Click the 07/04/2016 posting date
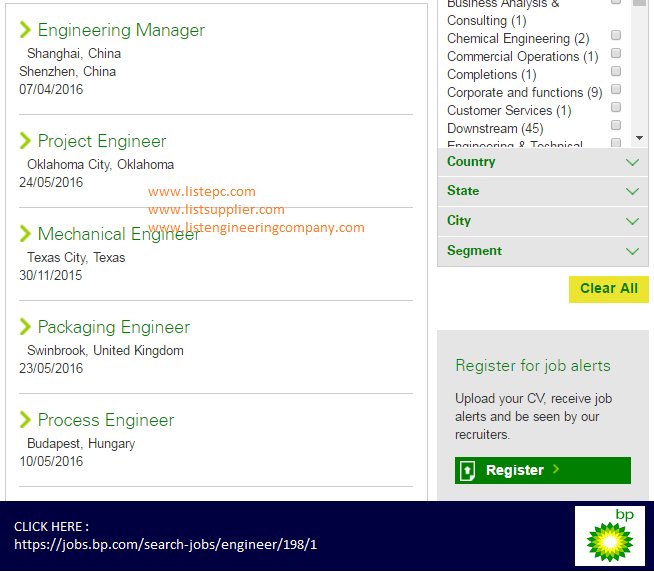The width and height of the screenshot is (654, 572). (x=51, y=90)
